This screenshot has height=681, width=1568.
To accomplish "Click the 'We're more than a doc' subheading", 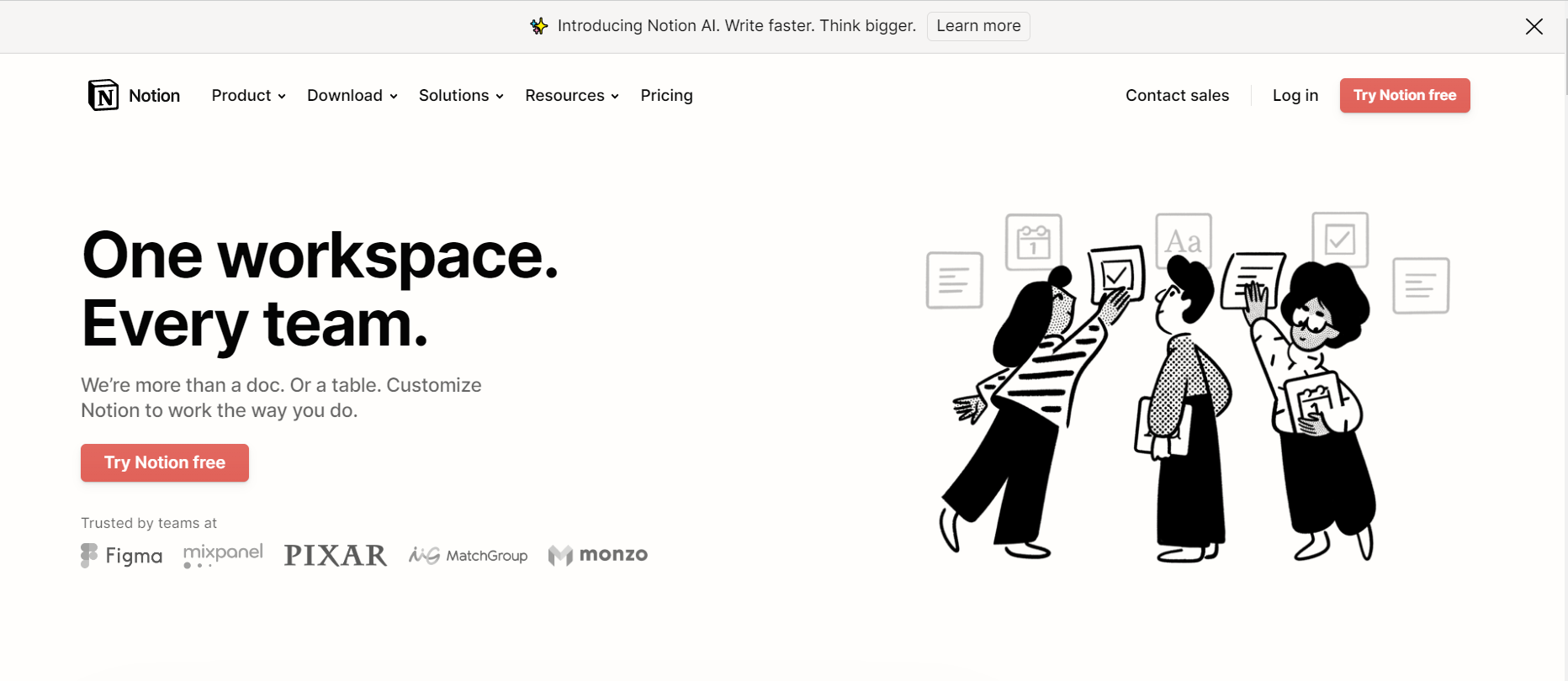I will point(282,398).
